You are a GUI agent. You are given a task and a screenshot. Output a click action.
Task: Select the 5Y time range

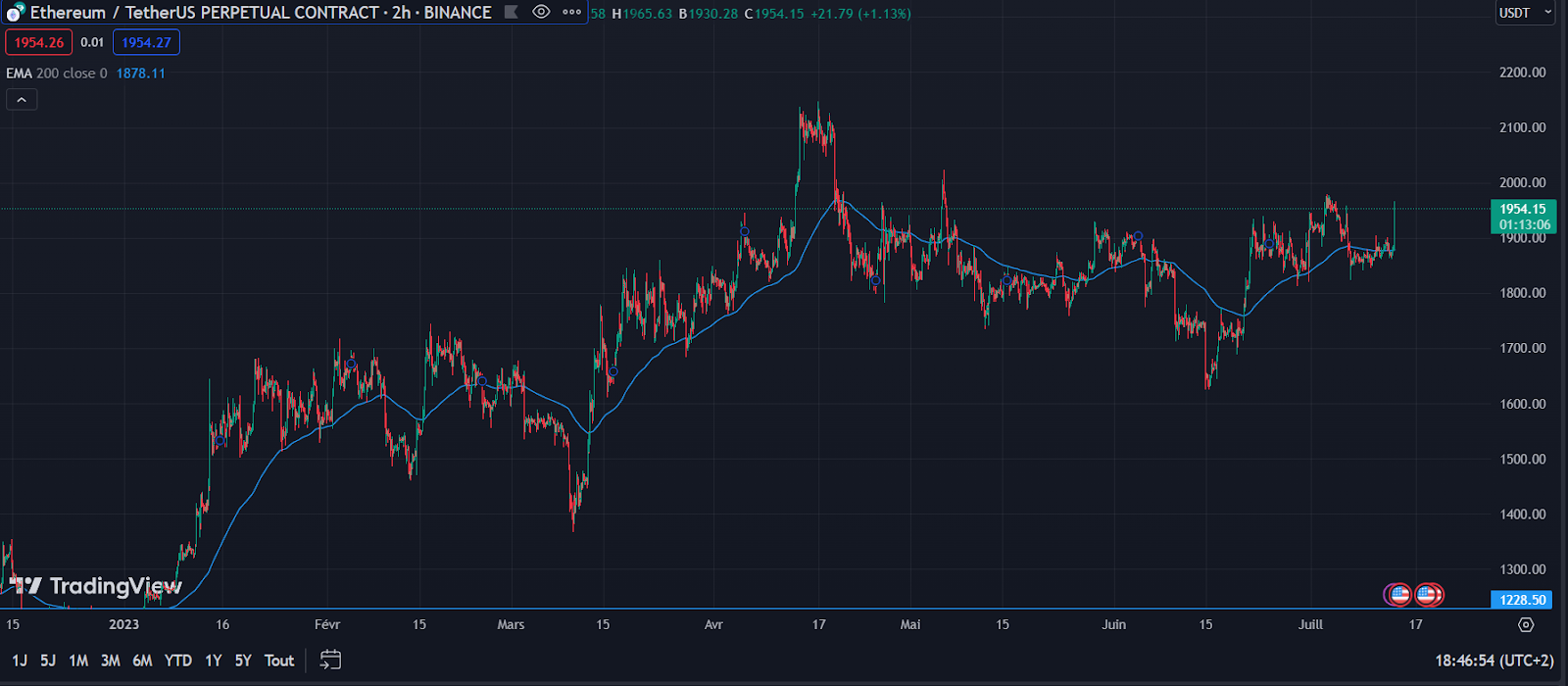pos(243,661)
